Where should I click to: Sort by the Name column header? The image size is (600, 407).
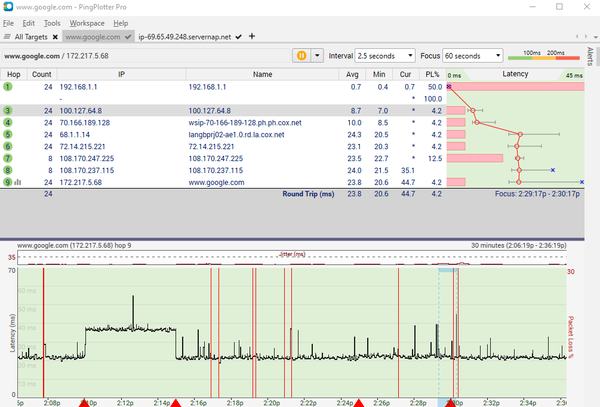pos(262,74)
